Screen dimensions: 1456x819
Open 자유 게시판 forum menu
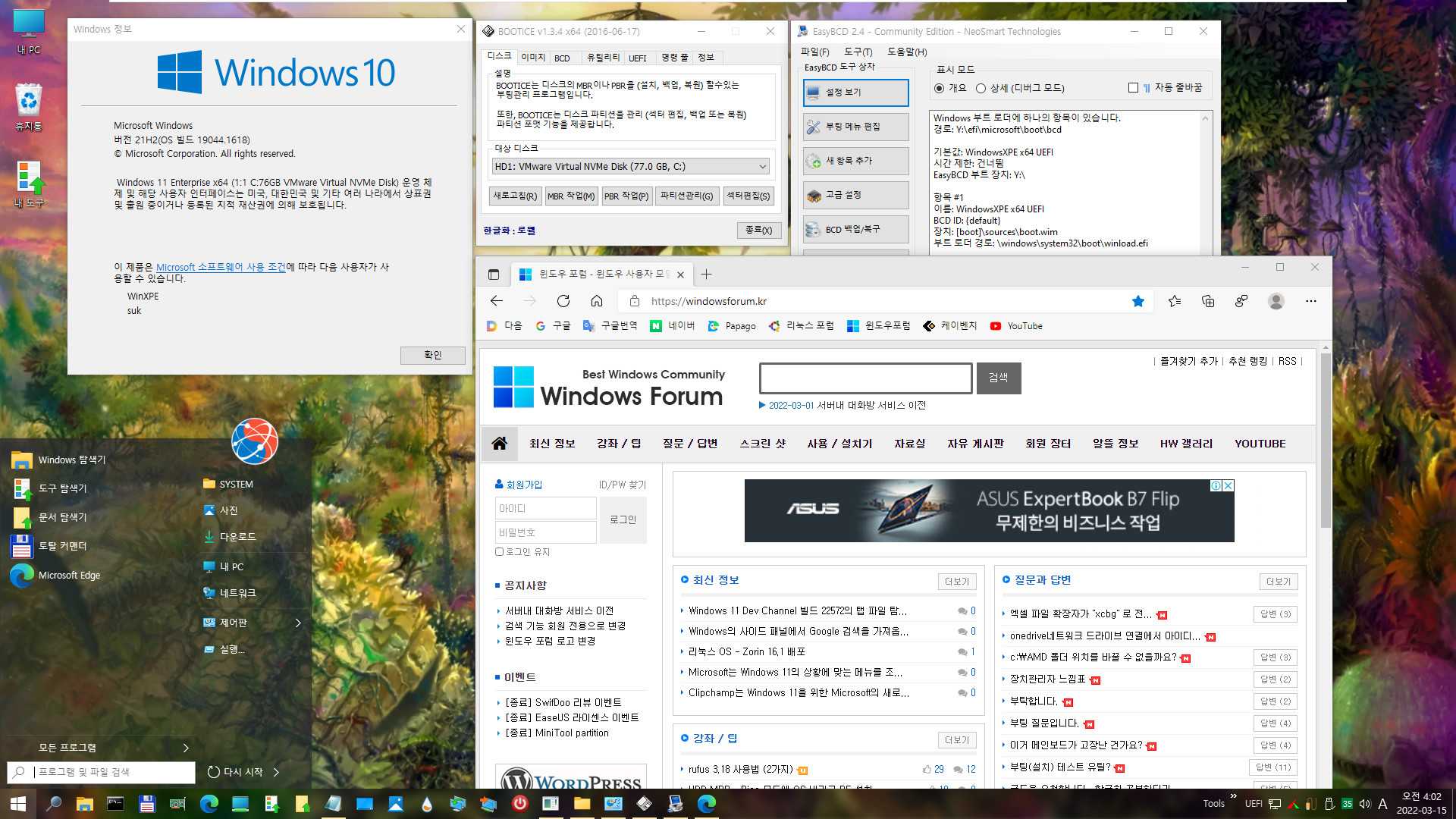click(975, 444)
